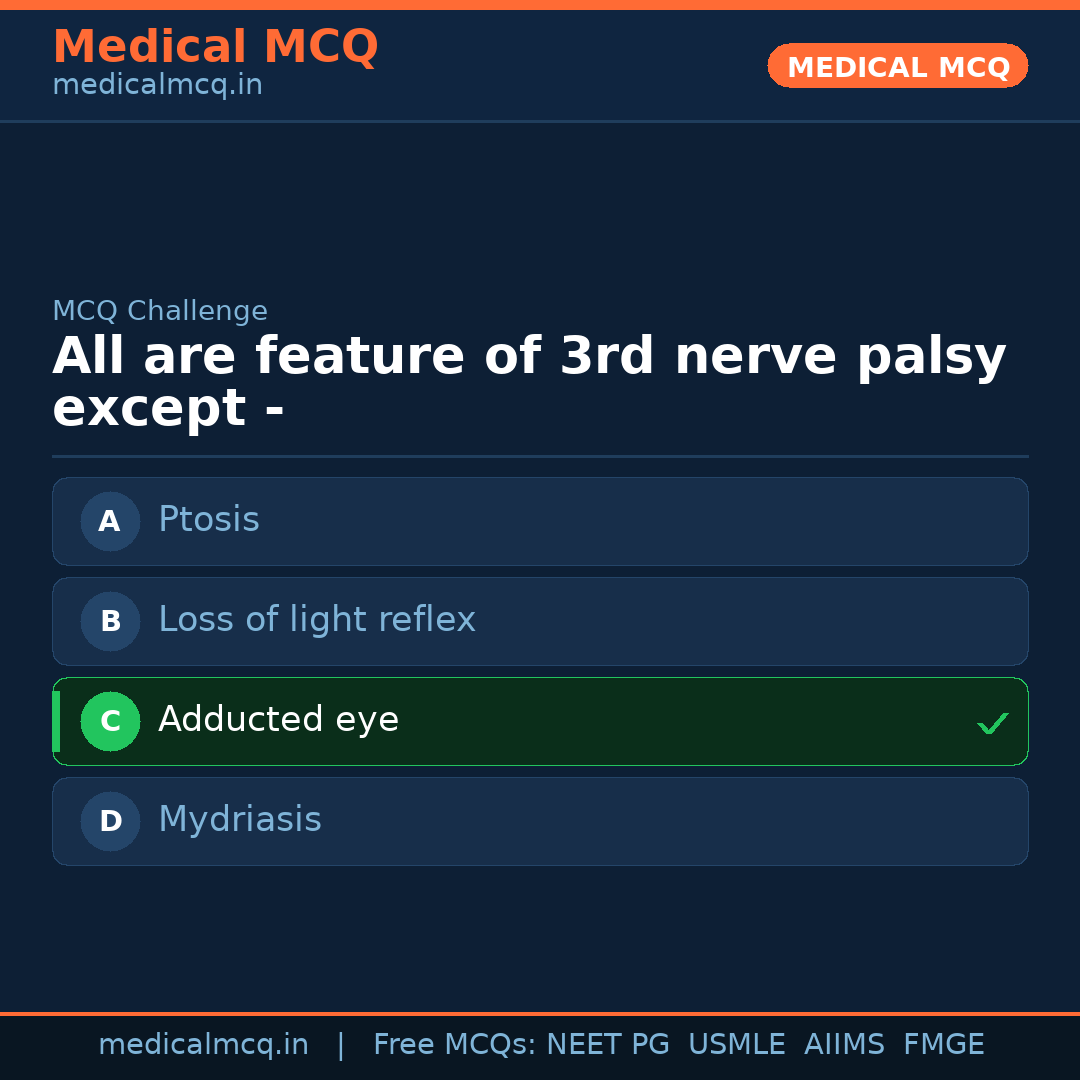
Task: Click the orange divider bar above the footer
Action: click(x=540, y=1013)
